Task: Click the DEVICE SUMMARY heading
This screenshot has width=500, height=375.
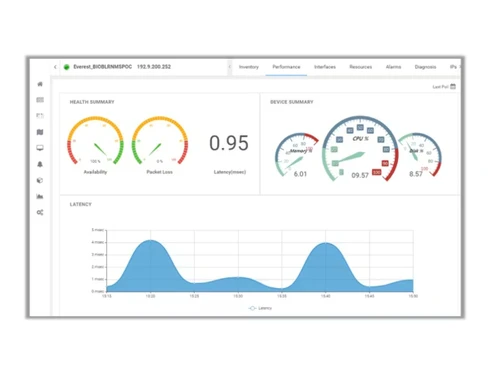Action: 292,102
